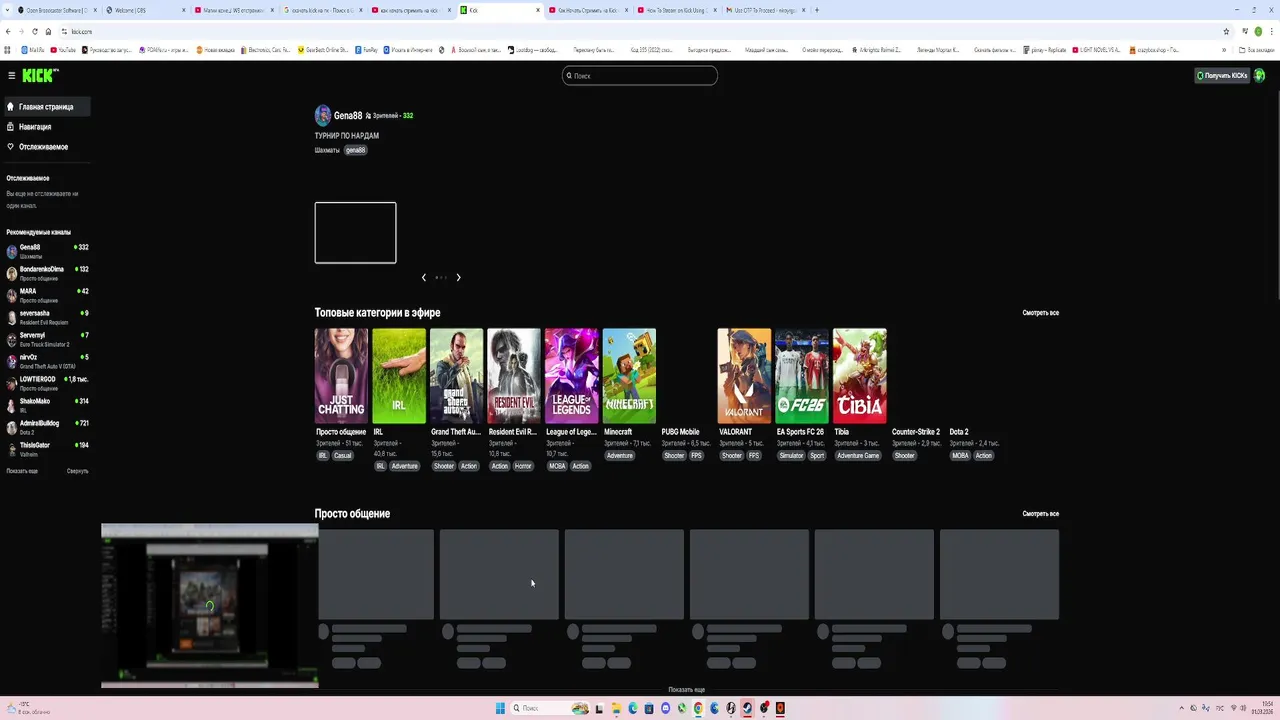Open Steam from the taskbar
The image size is (1280, 720).
pyautogui.click(x=747, y=708)
